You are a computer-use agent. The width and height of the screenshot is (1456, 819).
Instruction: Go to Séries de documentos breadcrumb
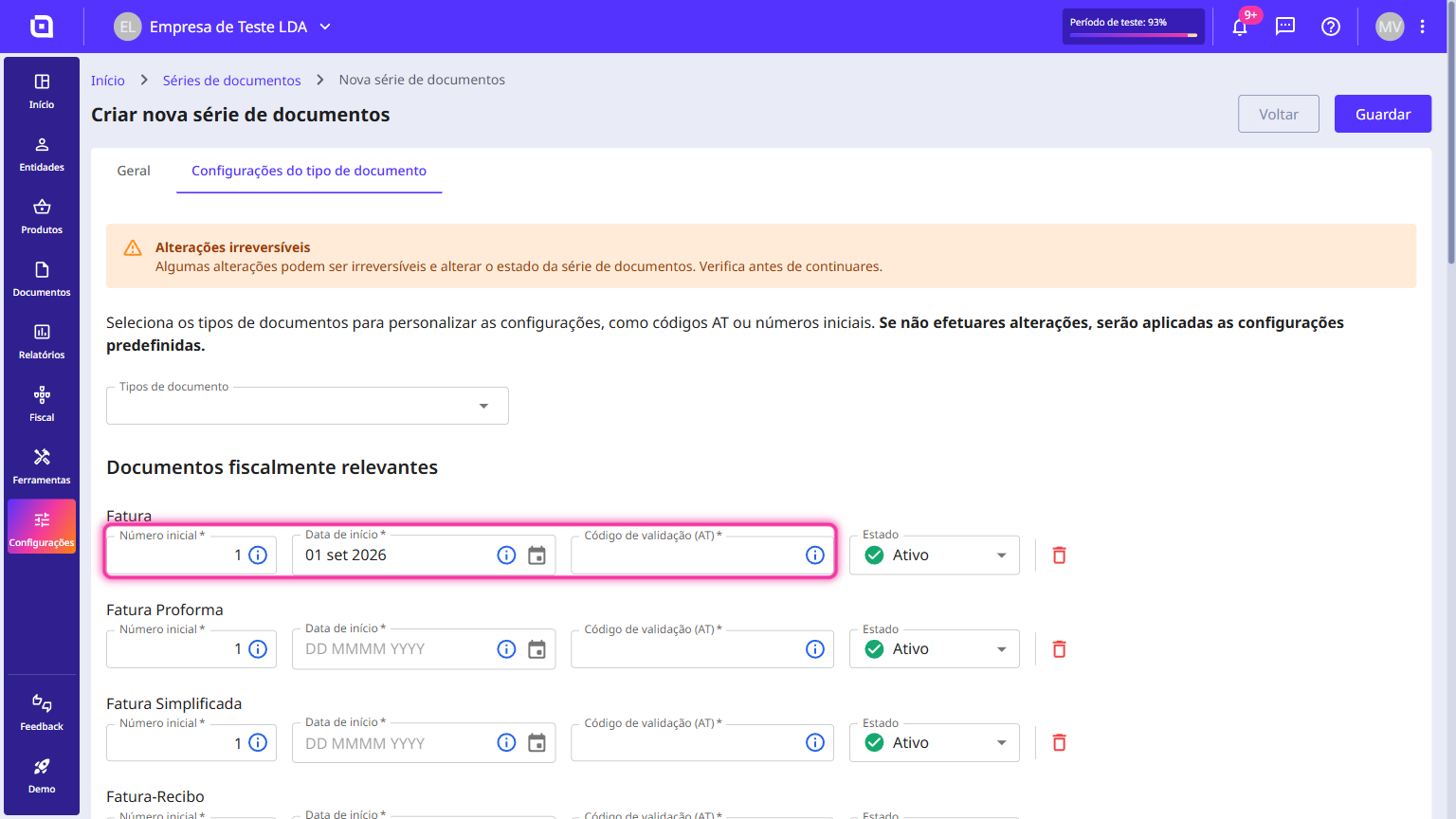(231, 81)
